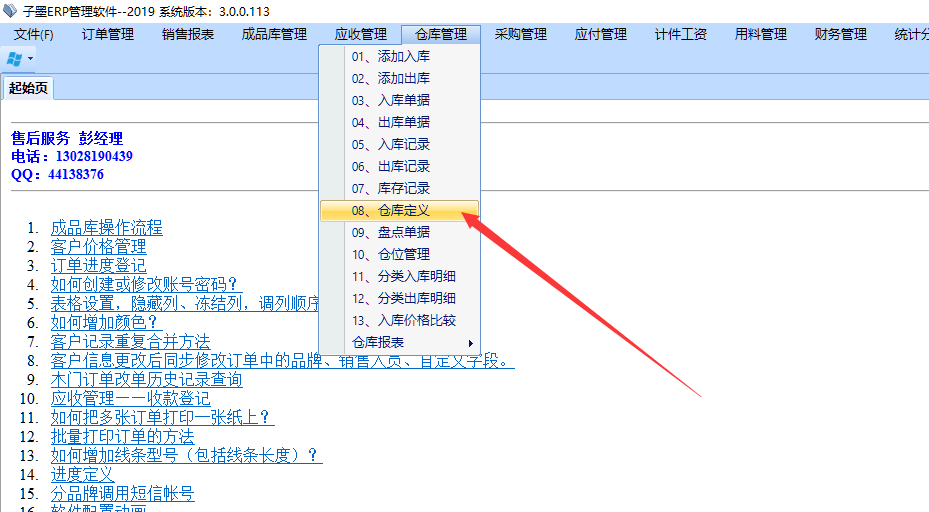Choose 10、仓位管理 from warehouse menu
Image resolution: width=929 pixels, height=512 pixels.
tap(390, 254)
